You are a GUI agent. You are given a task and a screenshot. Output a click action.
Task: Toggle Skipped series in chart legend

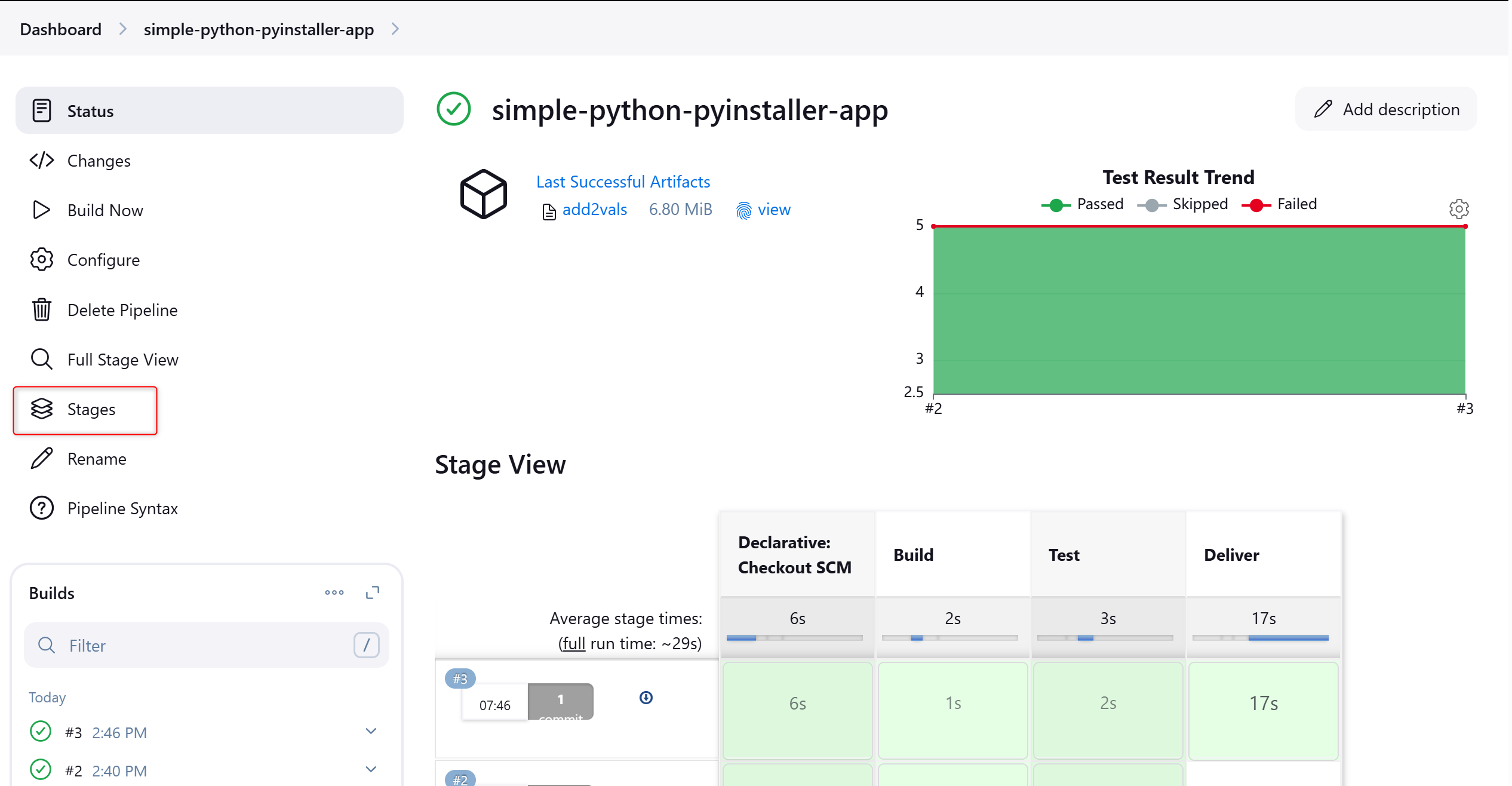(x=1182, y=204)
